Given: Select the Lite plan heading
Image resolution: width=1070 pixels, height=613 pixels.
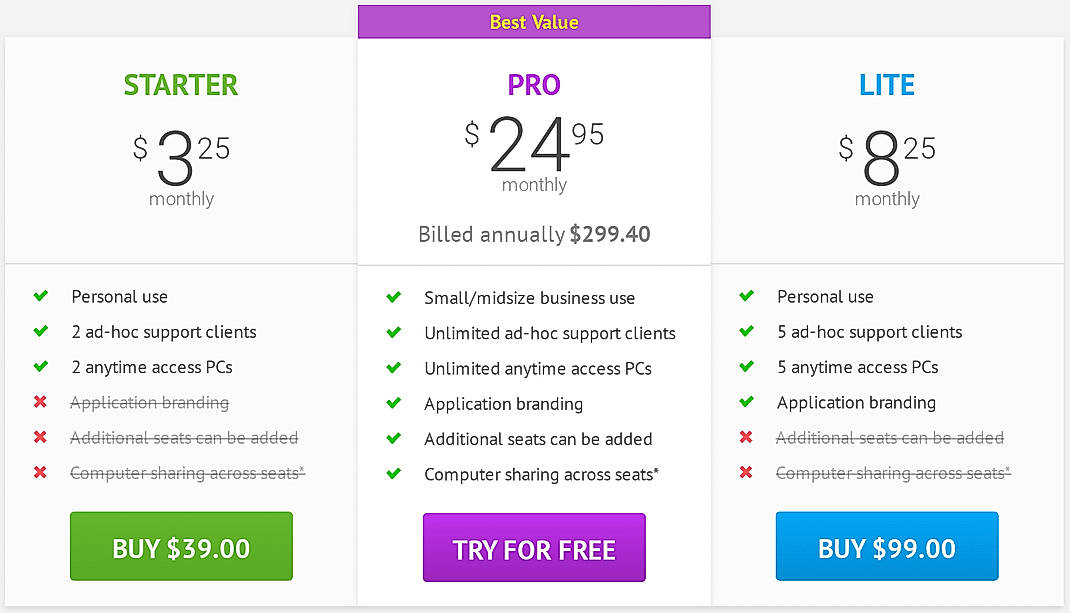Looking at the screenshot, I should pos(886,85).
